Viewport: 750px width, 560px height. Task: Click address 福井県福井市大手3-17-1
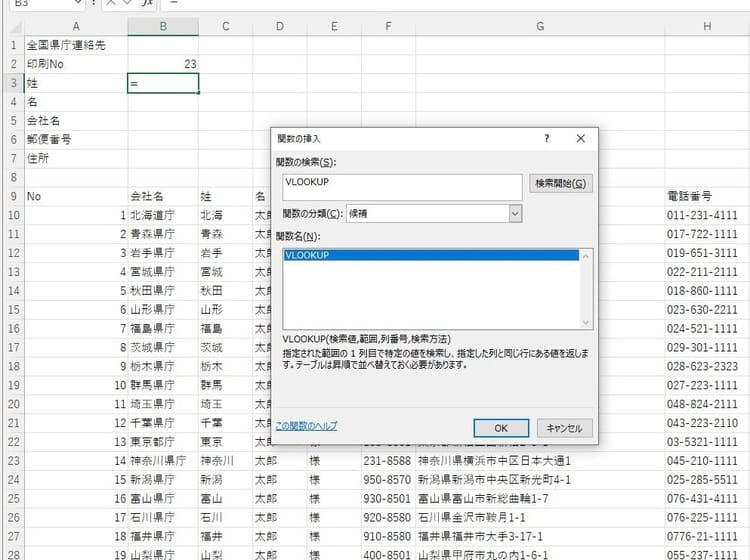tap(540, 537)
